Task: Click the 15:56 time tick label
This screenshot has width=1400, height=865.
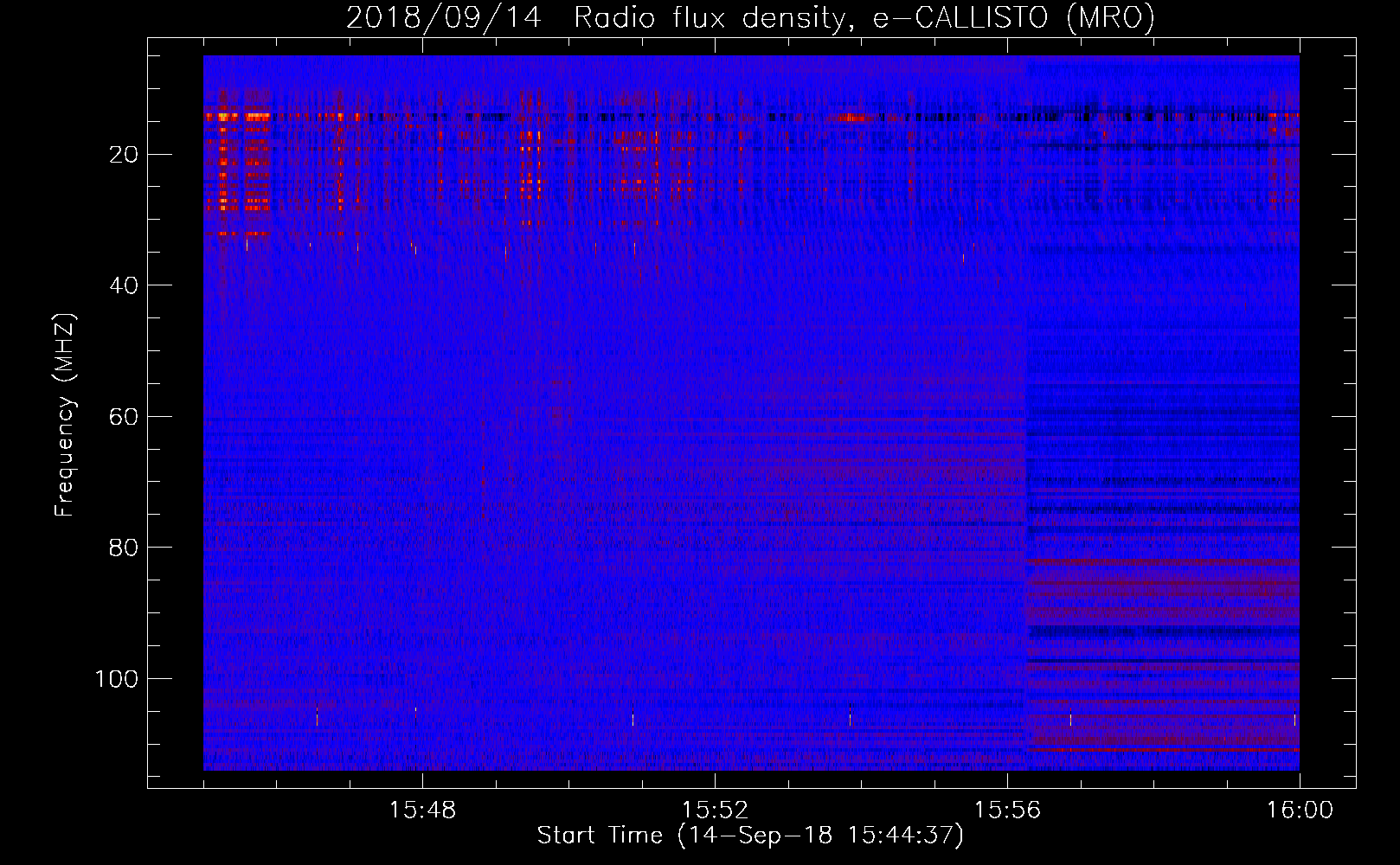Action: click(1007, 811)
